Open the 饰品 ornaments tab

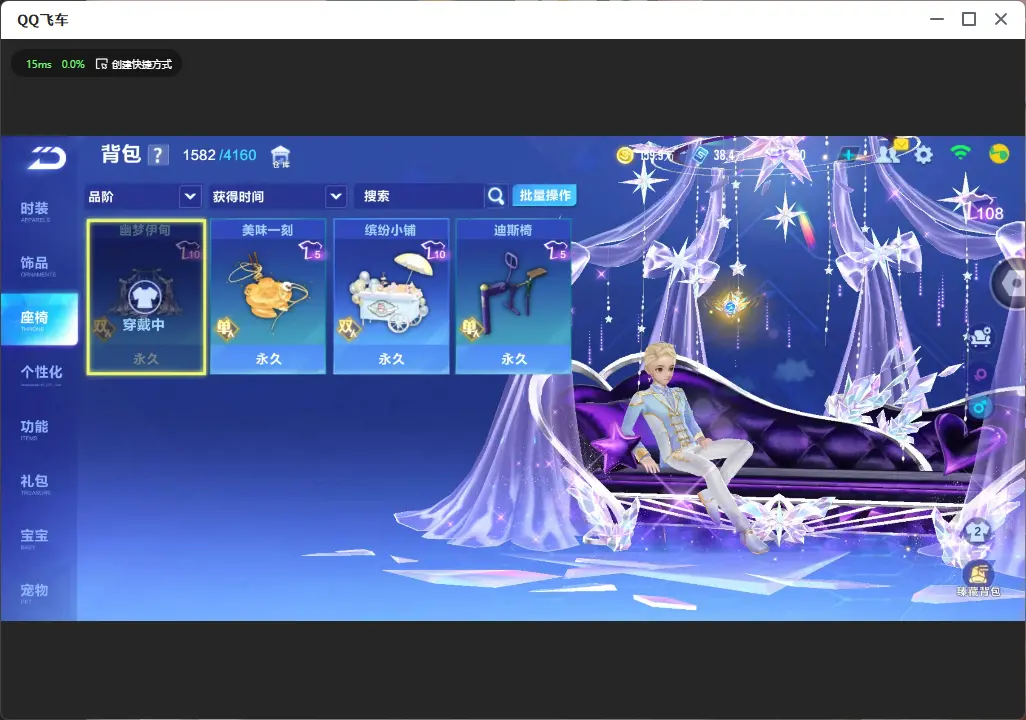35,265
